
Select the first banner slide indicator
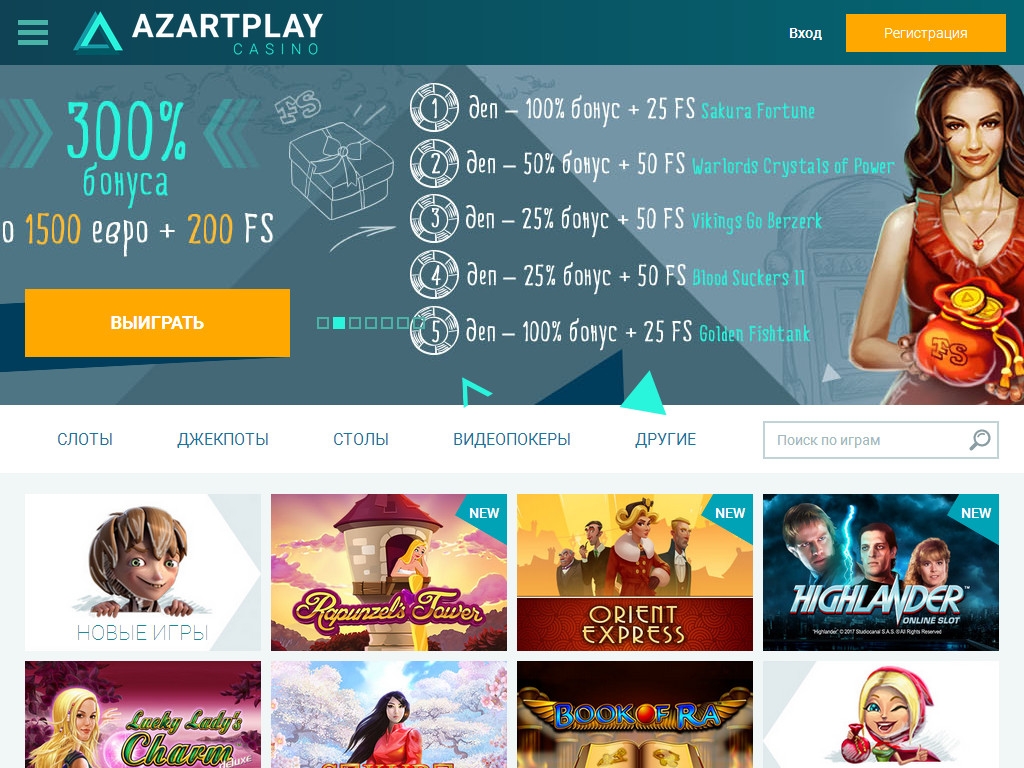(x=323, y=323)
